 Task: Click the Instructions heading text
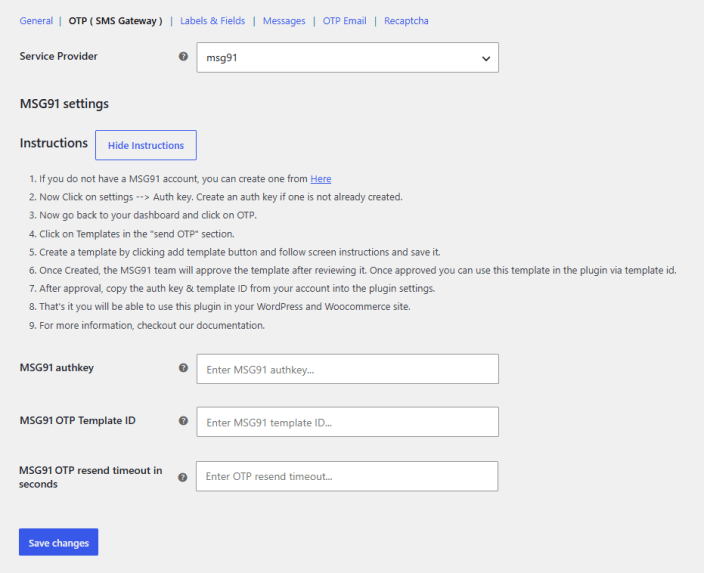(x=54, y=143)
